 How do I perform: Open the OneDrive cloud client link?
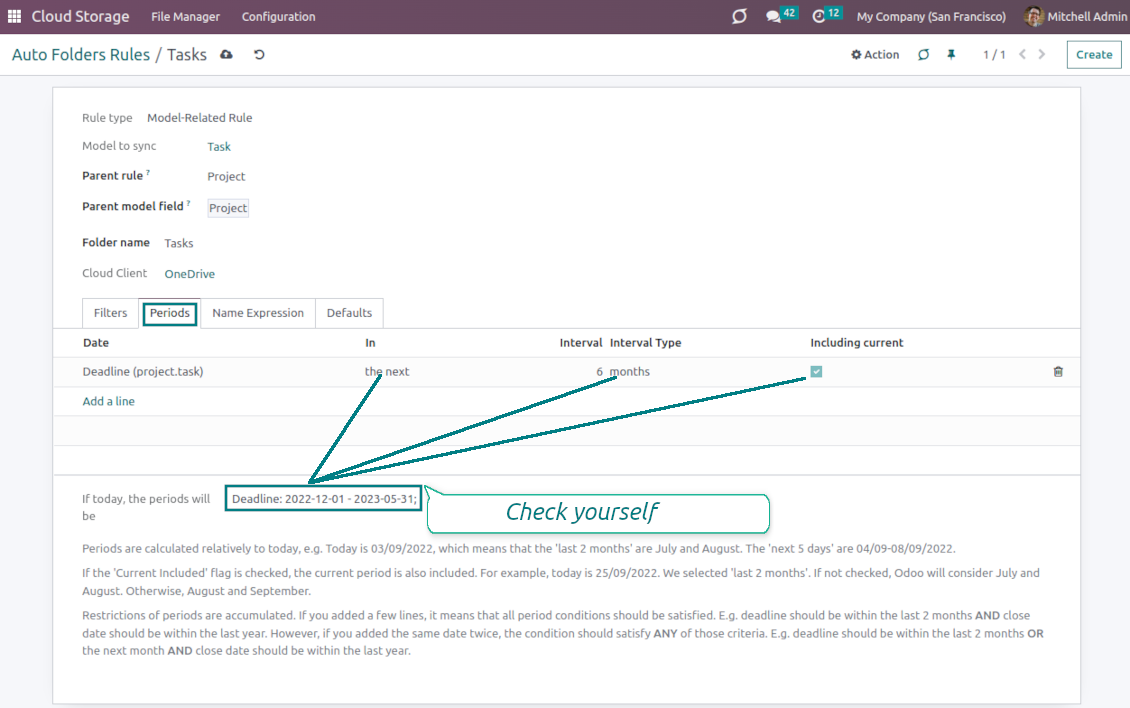coord(190,274)
